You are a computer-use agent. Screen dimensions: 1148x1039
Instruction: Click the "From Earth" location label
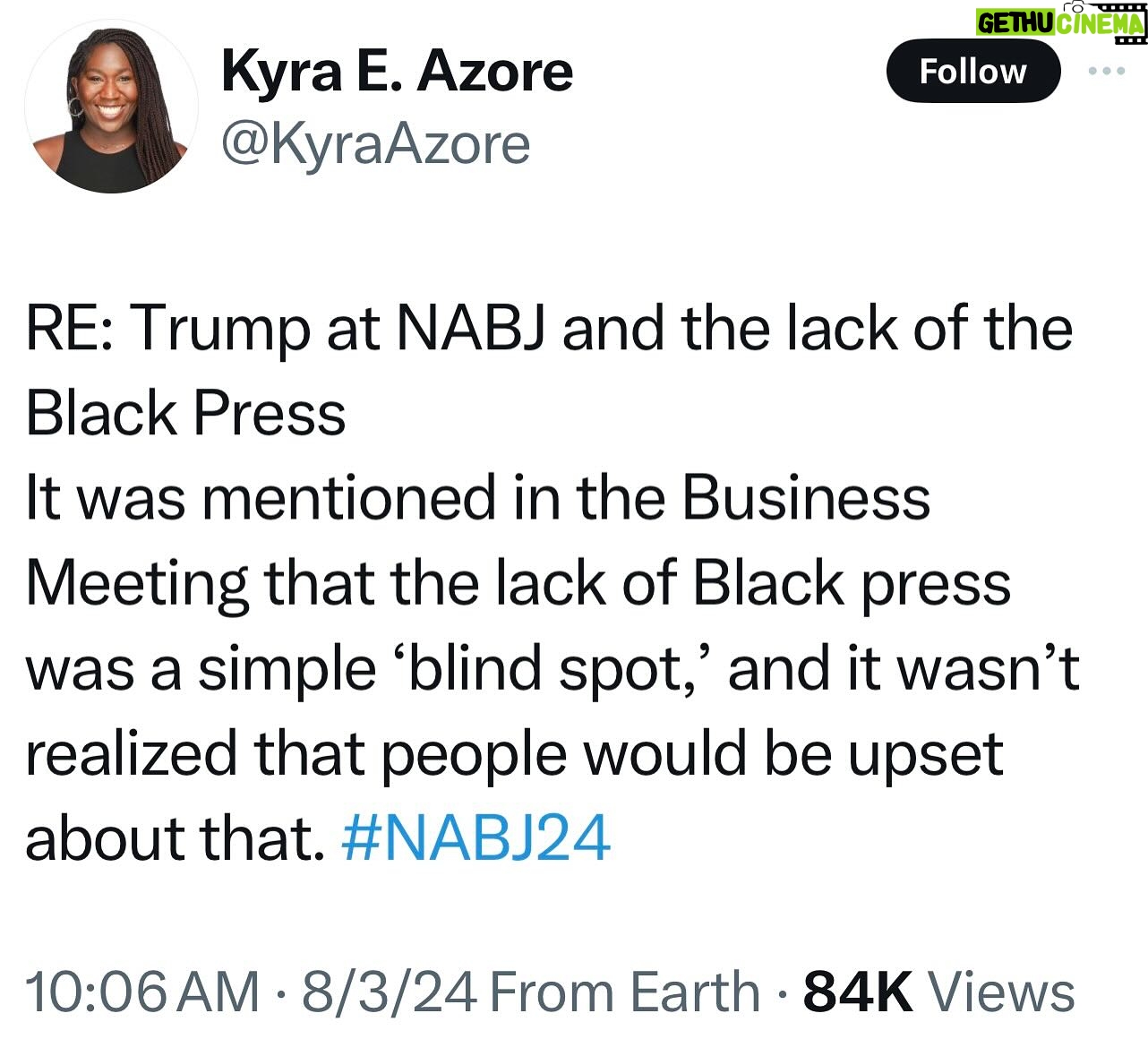624,992
